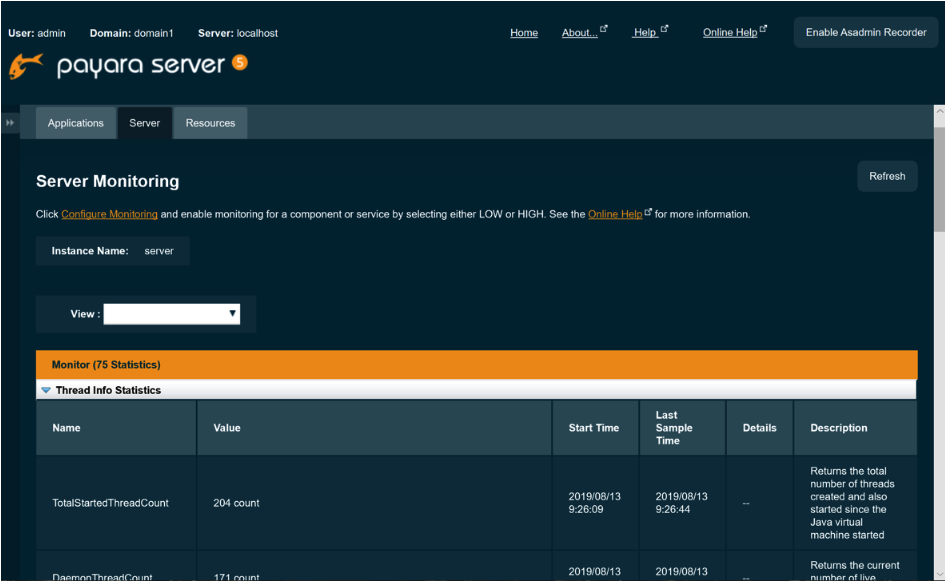Click the orange badge beside payara server
This screenshot has height=581, width=945.
coord(239,62)
